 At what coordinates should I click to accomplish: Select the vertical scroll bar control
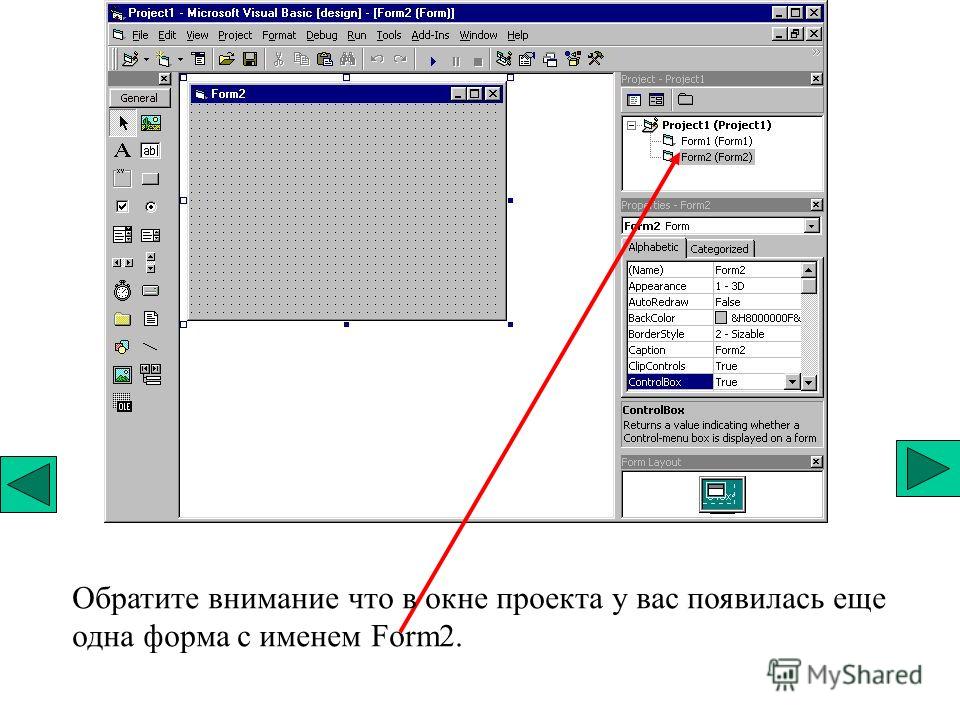tap(151, 263)
